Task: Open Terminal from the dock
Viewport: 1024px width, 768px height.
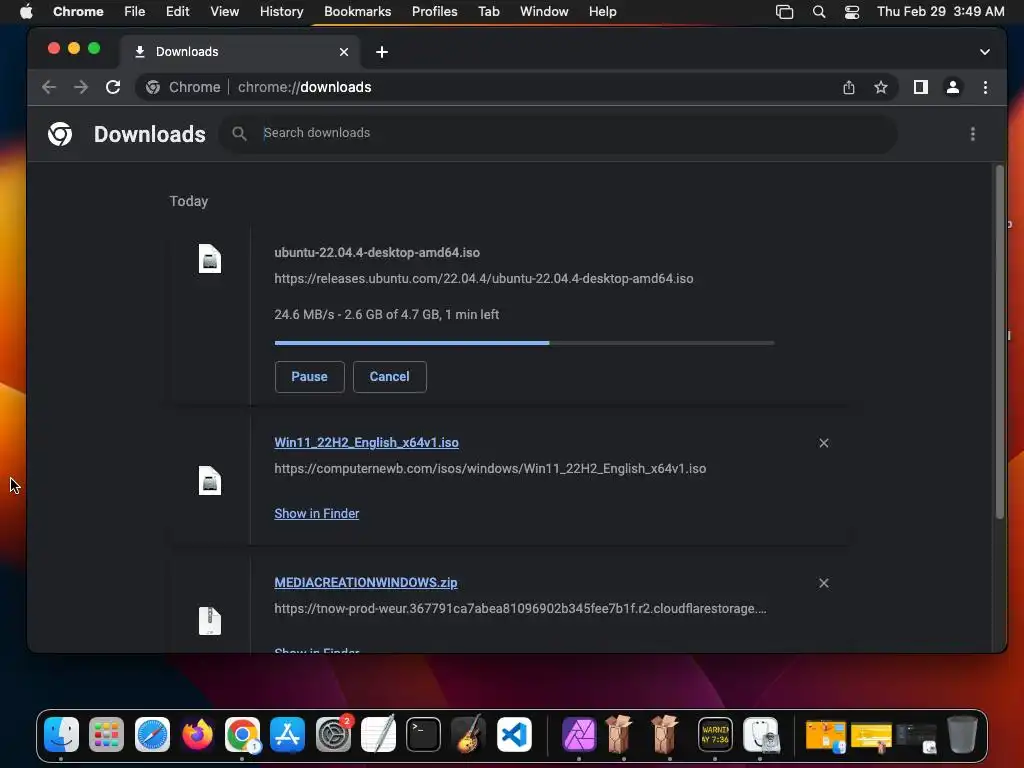Action: coord(423,735)
